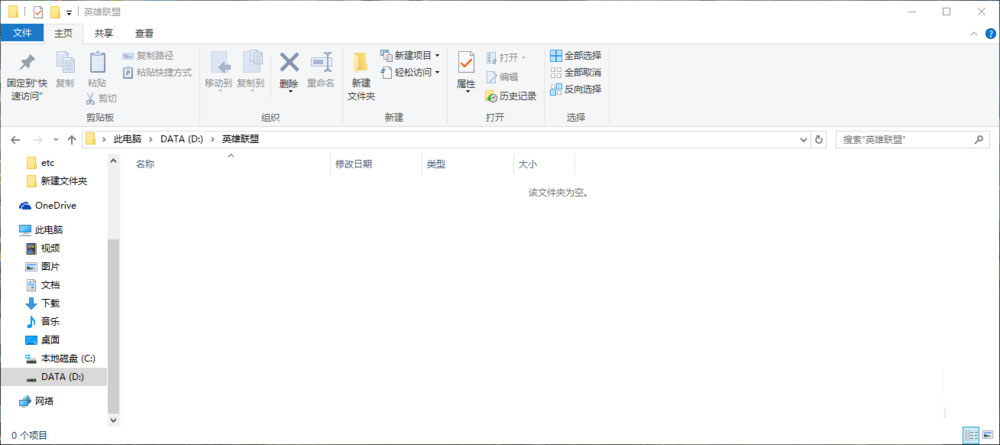Screen dimensions: 1000x445
Task: Click Select all (全部选择)
Action: click(x=575, y=55)
